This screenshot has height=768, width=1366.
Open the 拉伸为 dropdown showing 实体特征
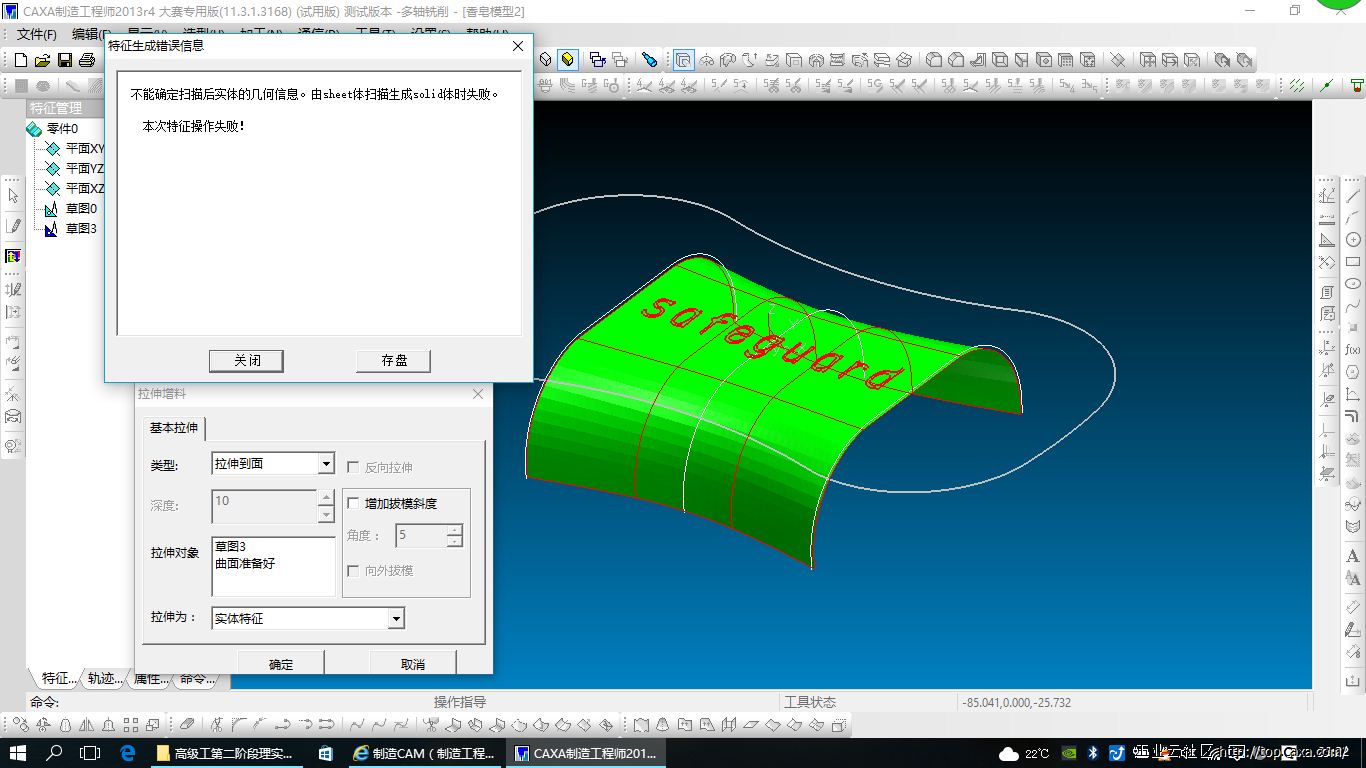[x=396, y=619]
